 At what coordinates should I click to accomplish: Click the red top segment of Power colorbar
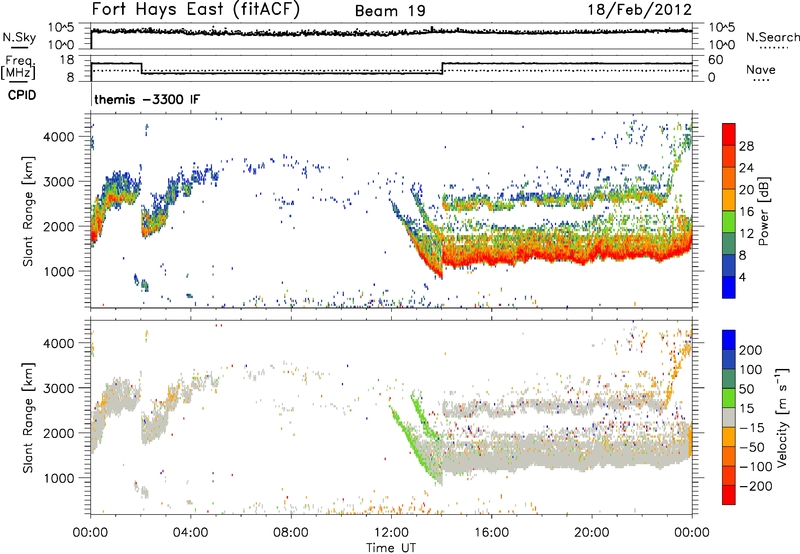pyautogui.click(x=729, y=134)
